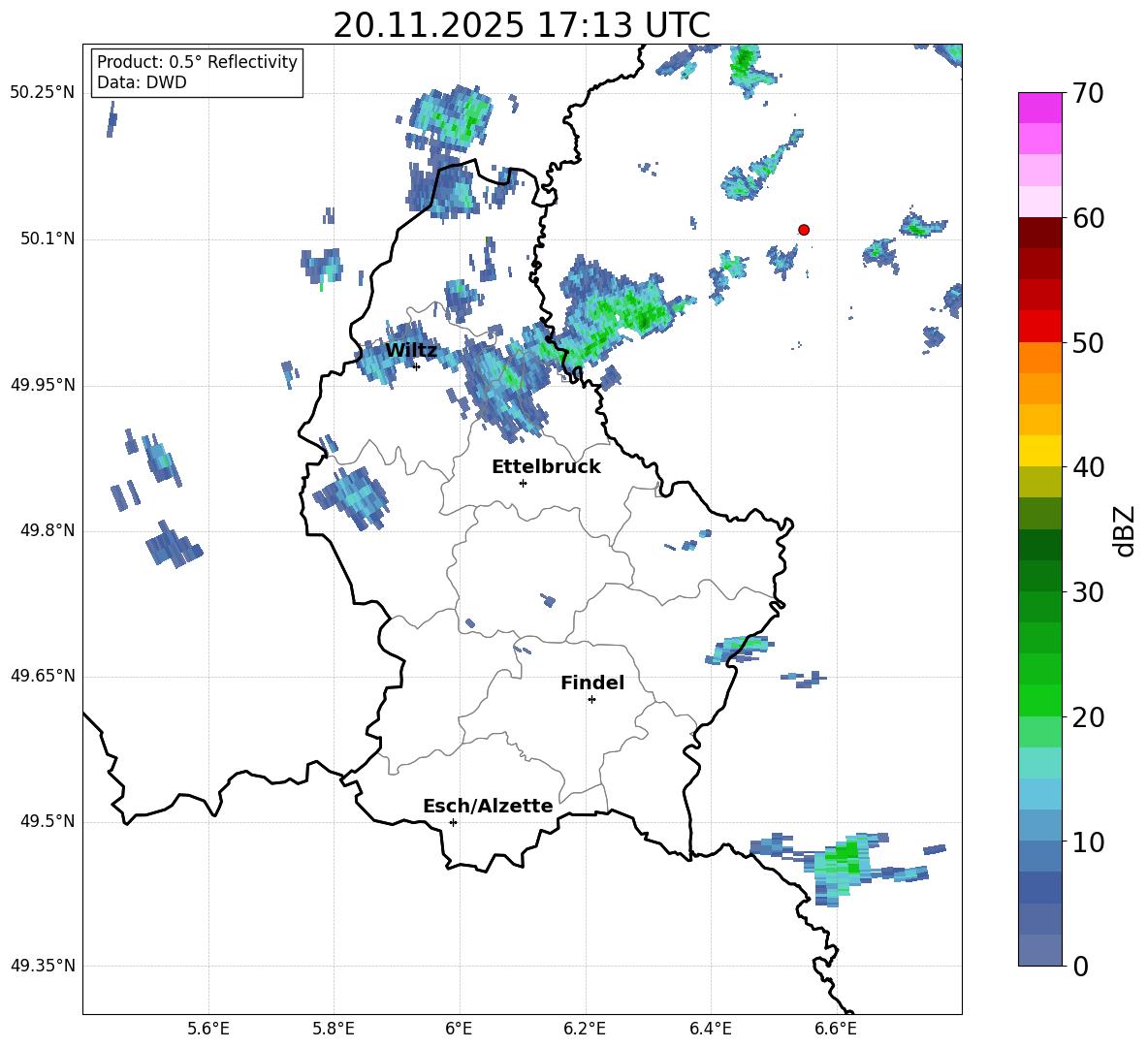Click the light blue colorbar segment near 13
This screenshot has width=1148, height=1048.
[x=1039, y=794]
